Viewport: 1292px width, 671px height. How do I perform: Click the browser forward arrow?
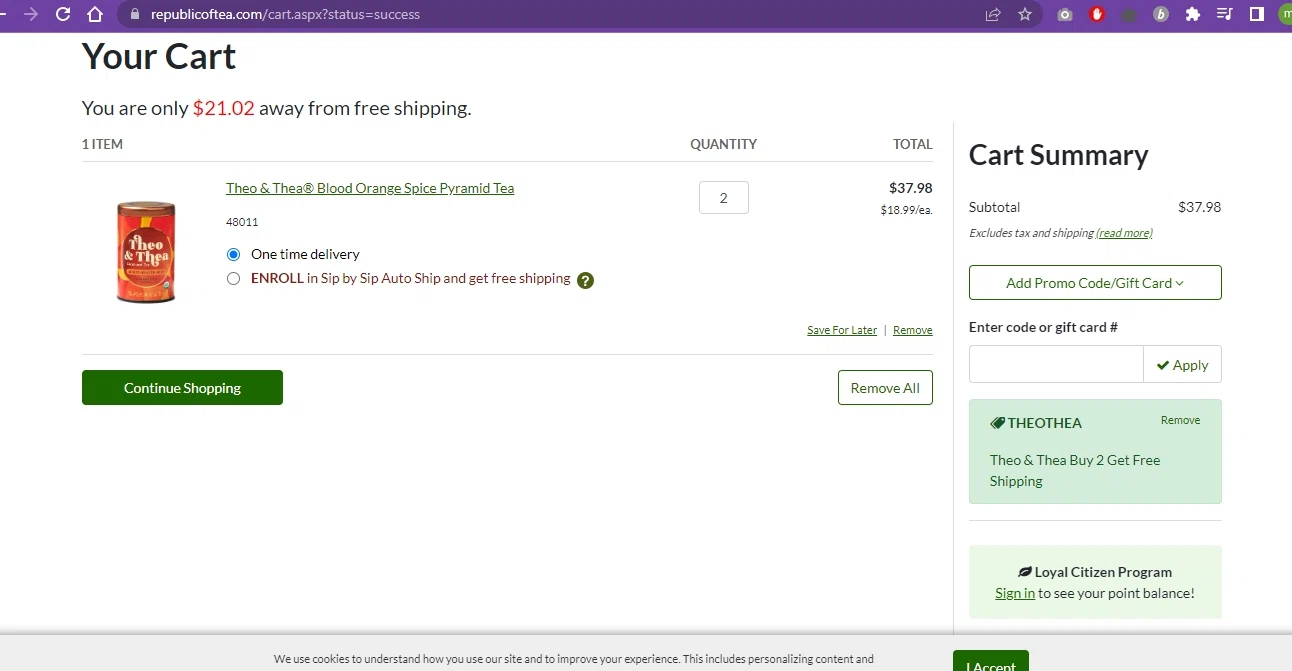(x=31, y=14)
